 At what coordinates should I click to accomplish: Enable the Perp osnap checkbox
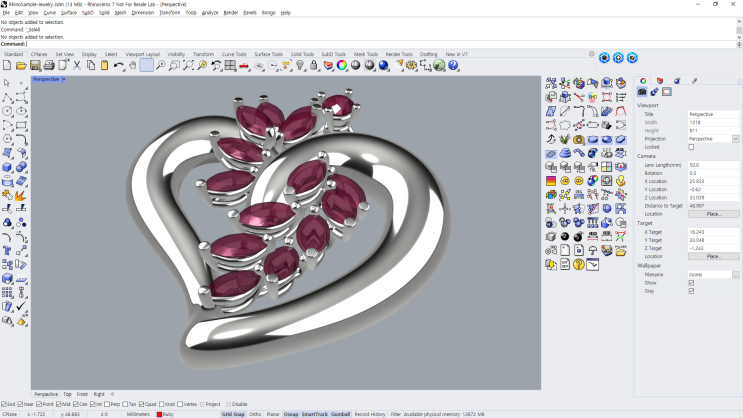tap(107, 404)
